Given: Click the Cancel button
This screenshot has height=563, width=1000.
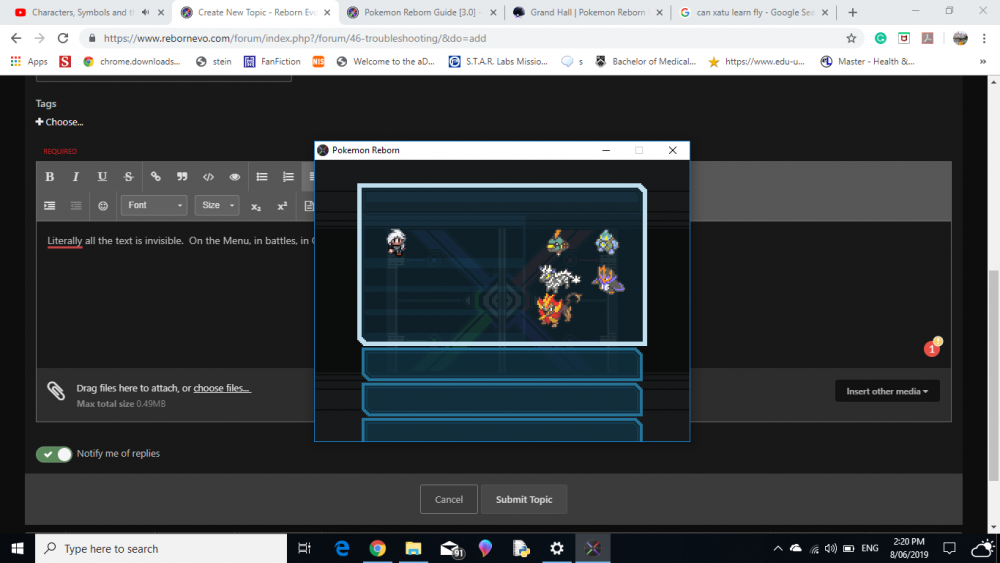Looking at the screenshot, I should (x=449, y=499).
